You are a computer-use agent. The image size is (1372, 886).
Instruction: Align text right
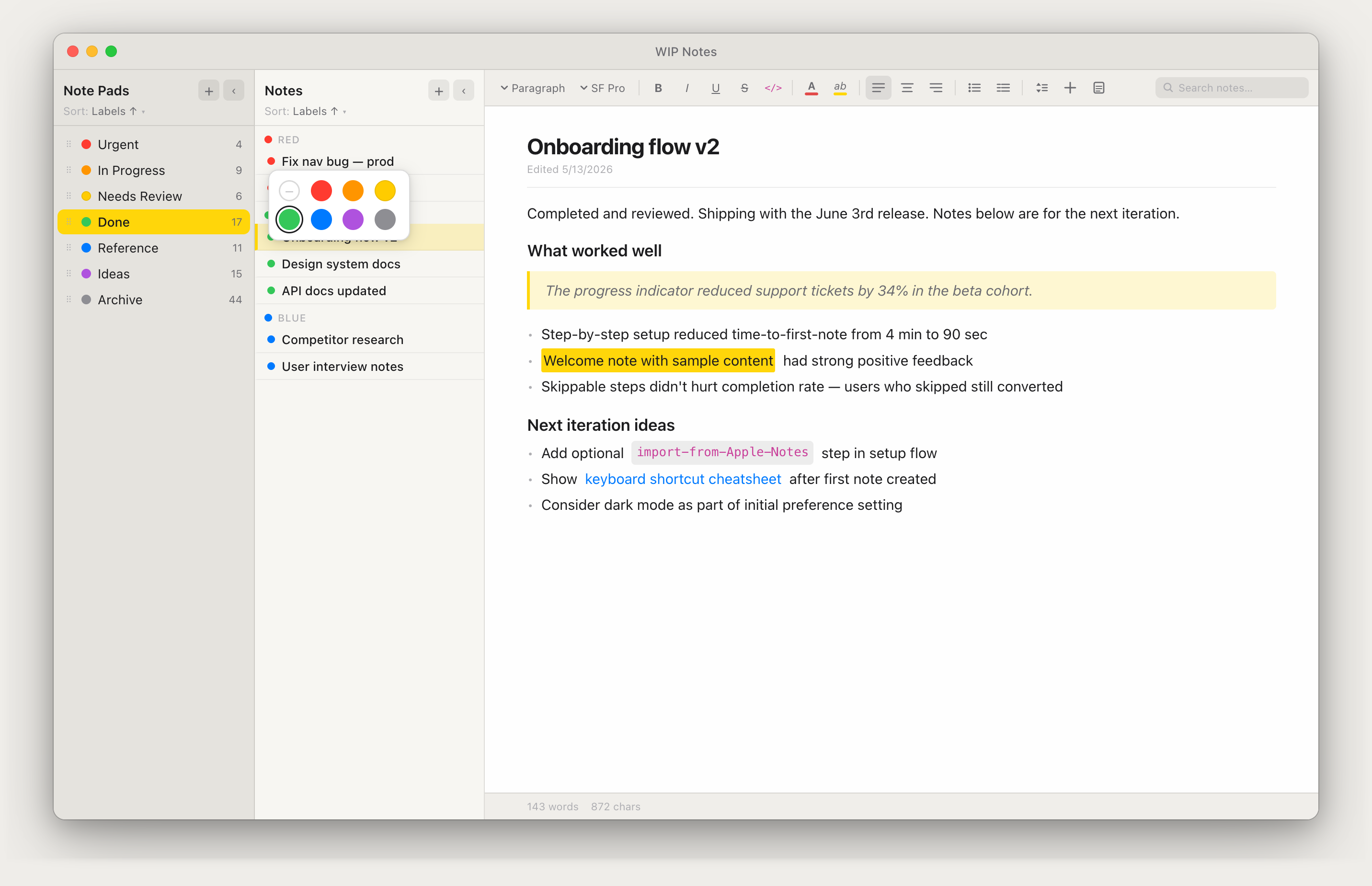(936, 88)
